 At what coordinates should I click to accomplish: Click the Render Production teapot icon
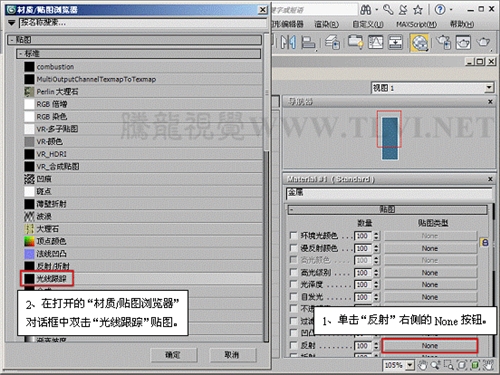[x=483, y=42]
